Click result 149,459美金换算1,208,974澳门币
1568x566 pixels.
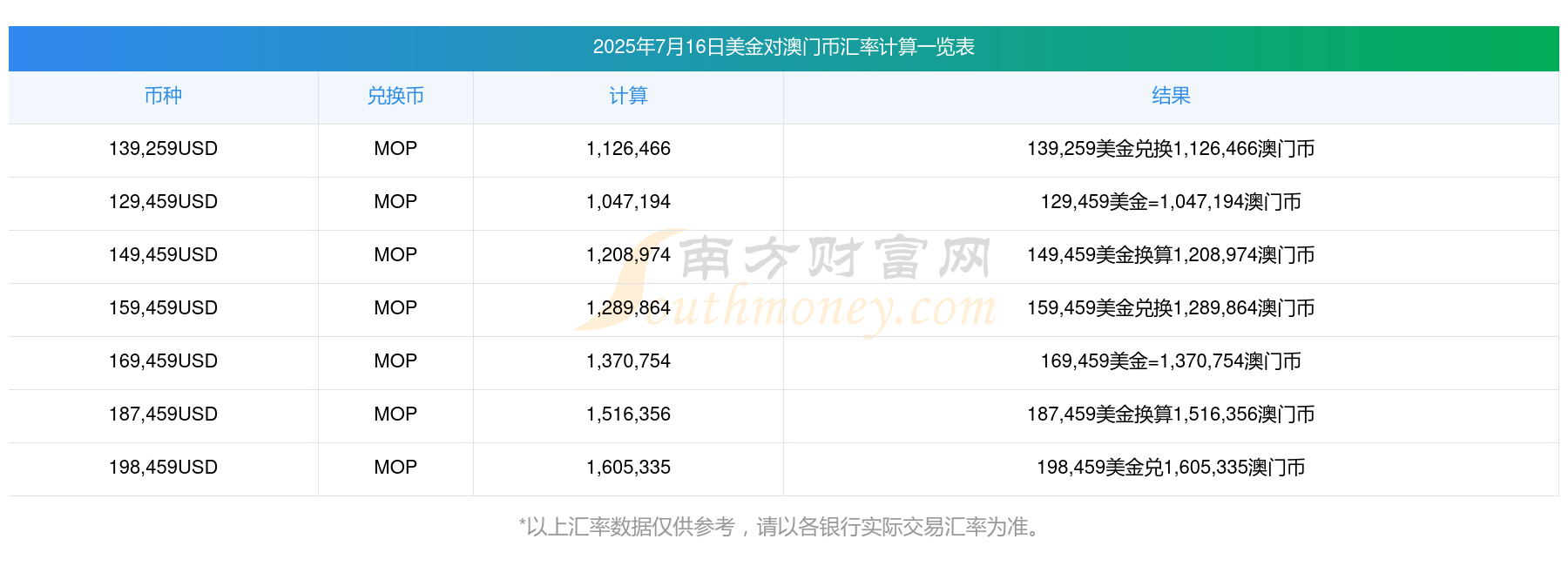(1171, 255)
